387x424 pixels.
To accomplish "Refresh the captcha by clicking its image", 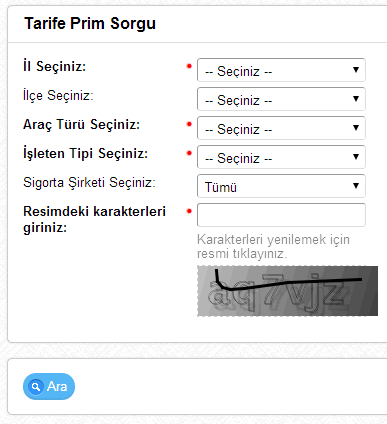I will (288, 291).
